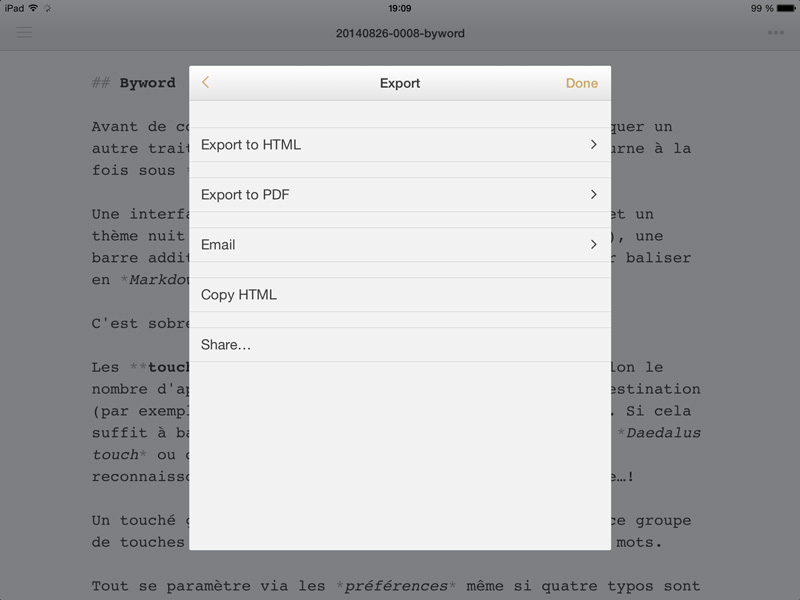Image resolution: width=800 pixels, height=600 pixels.
Task: Open the Email export option
Action: click(x=400, y=244)
